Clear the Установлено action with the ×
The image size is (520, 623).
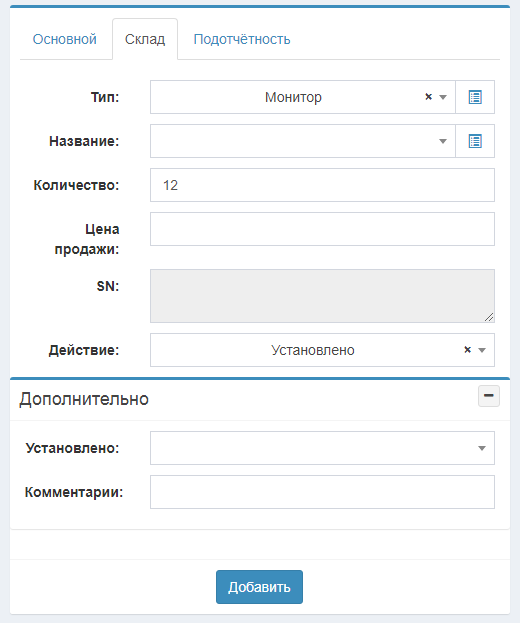click(468, 350)
